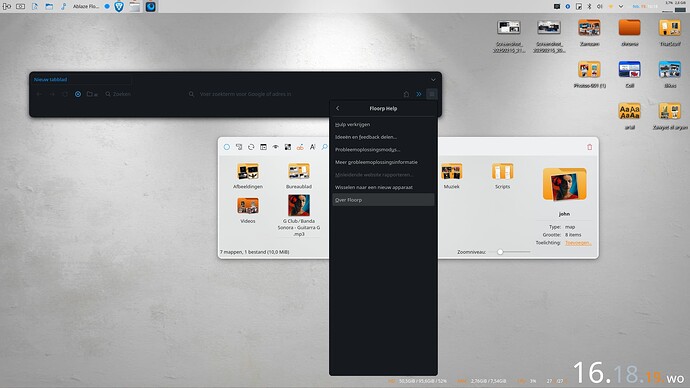Click the second toolbar icon in file manager (stacked pages)

[239, 147]
